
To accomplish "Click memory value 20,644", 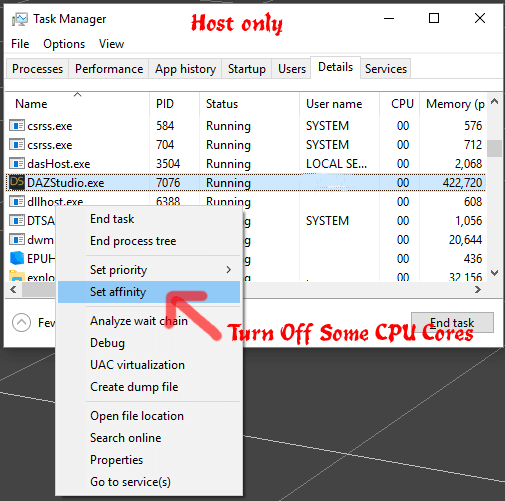I will 465,240.
